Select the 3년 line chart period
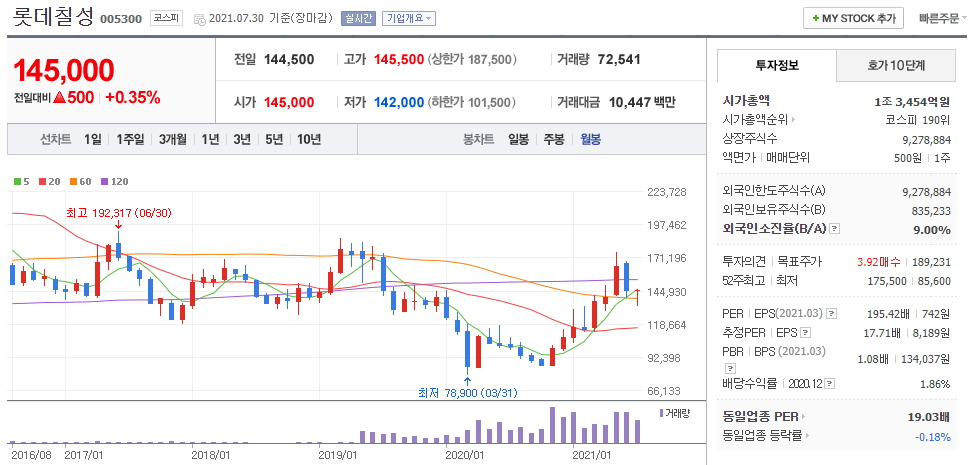Viewport: 974px width, 465px height. pos(242,139)
